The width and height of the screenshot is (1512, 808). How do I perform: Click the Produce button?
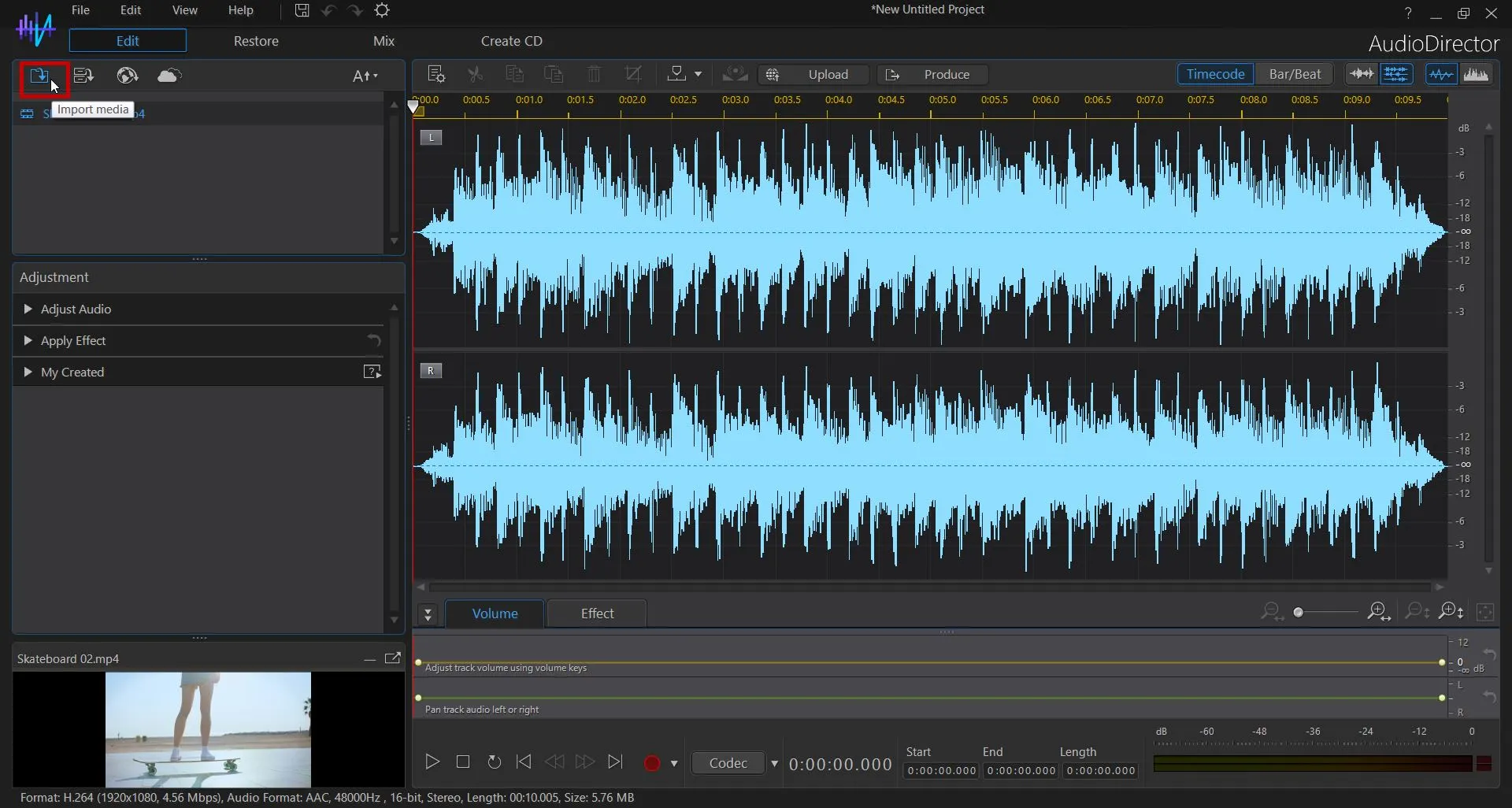click(x=947, y=74)
